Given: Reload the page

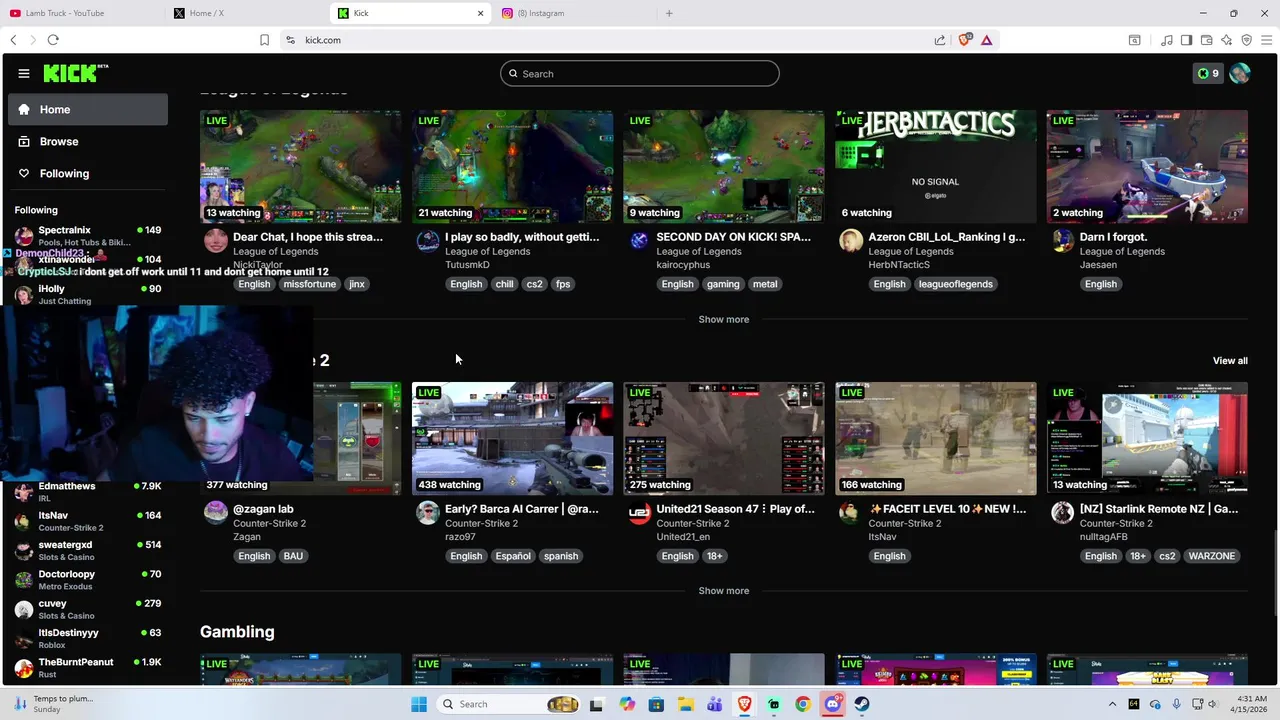Looking at the screenshot, I should coord(53,40).
